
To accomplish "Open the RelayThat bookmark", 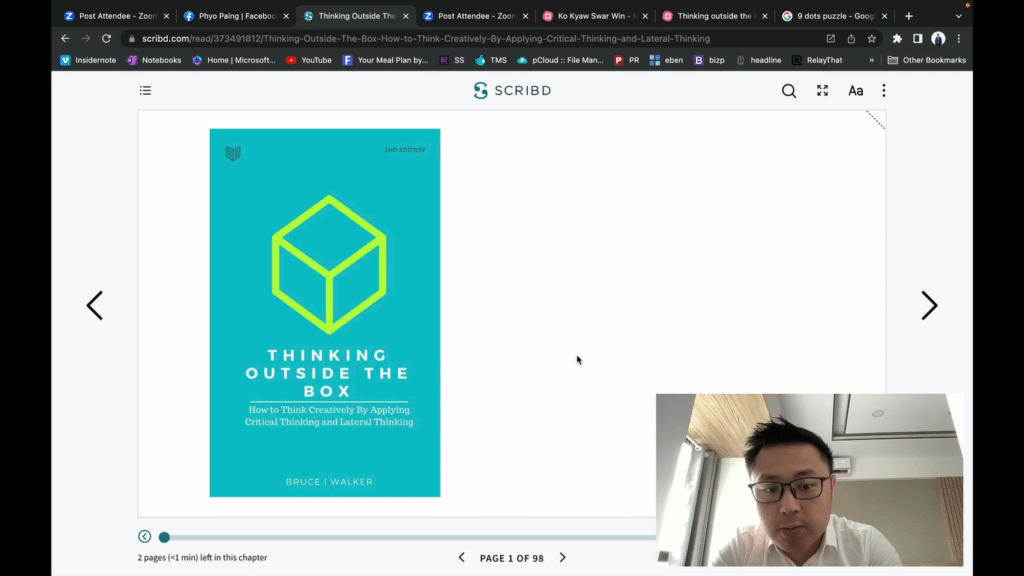I will [x=817, y=60].
